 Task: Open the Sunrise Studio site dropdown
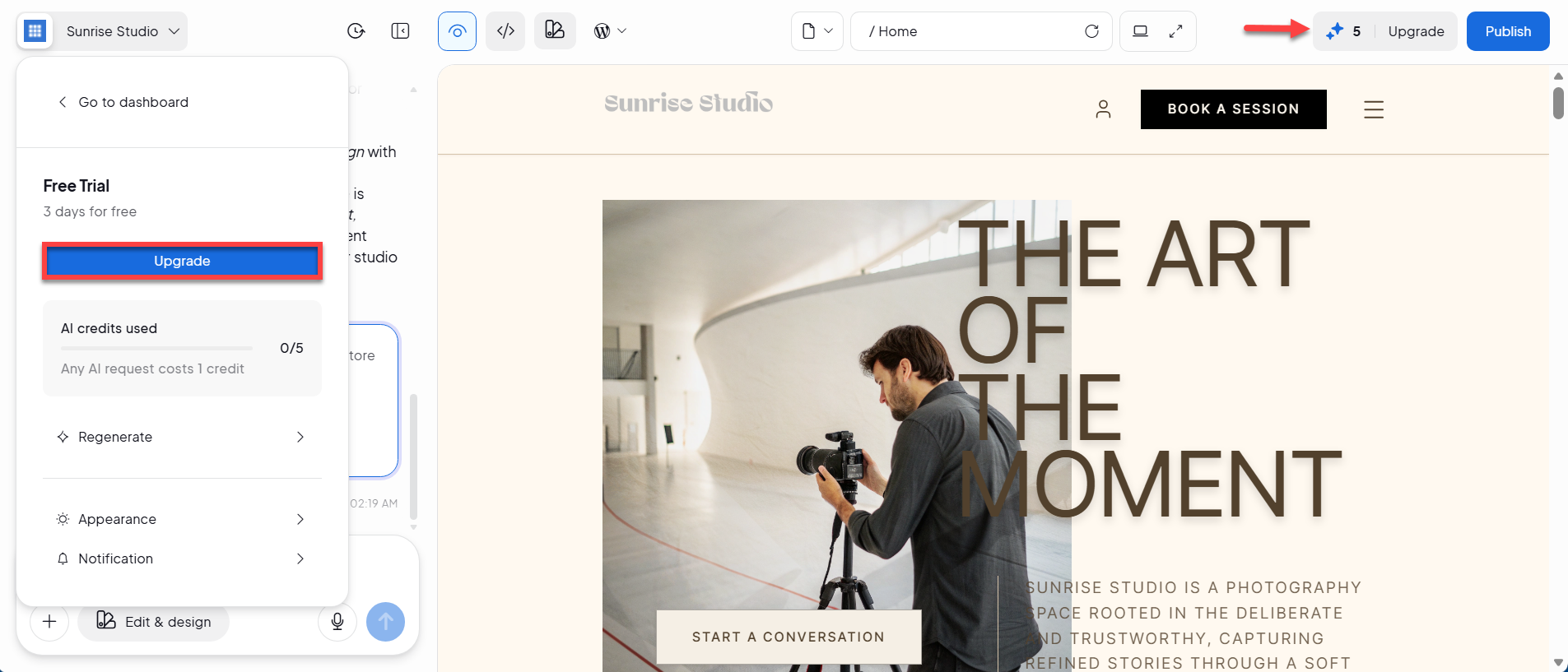tap(123, 31)
